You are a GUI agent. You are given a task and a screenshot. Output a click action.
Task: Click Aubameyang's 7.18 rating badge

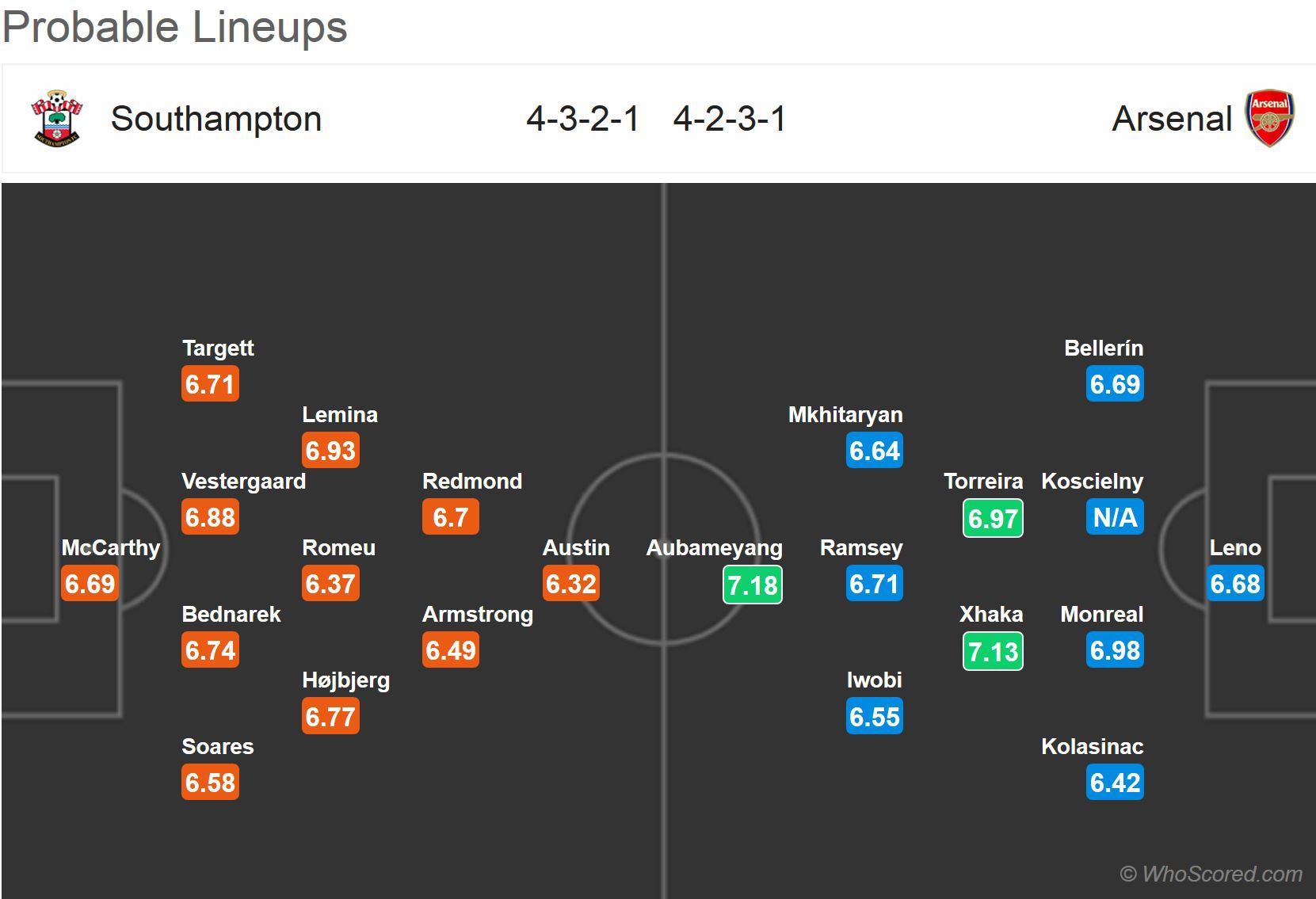(x=752, y=585)
